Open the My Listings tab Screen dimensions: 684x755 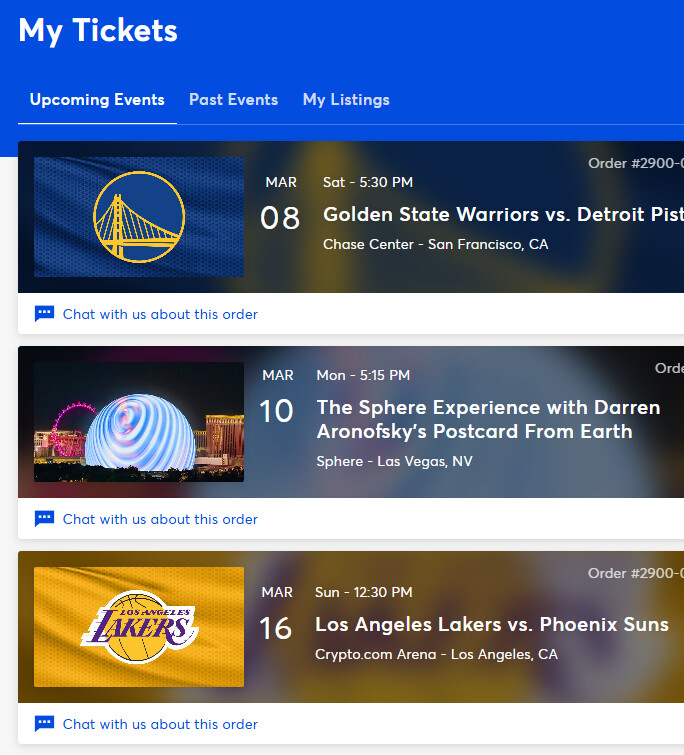click(346, 100)
